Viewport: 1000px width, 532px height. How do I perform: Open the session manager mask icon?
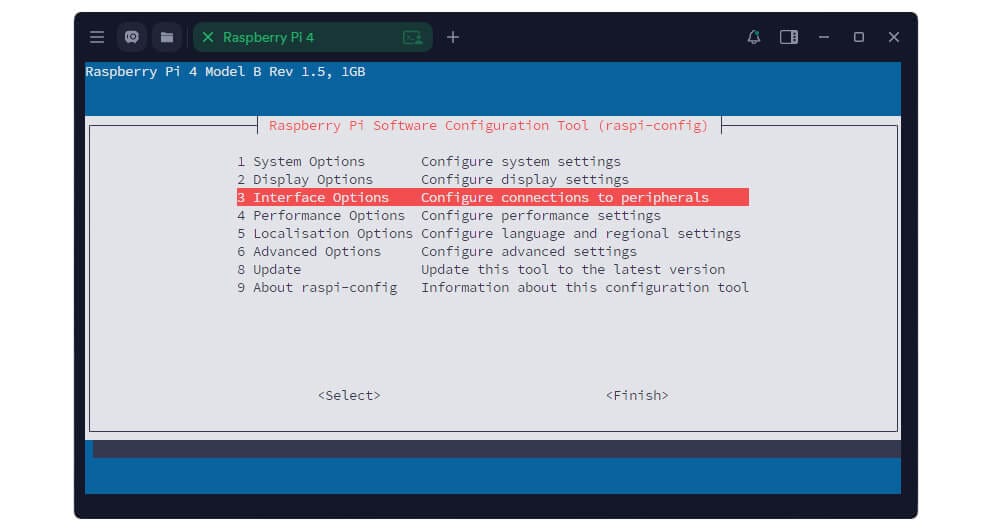click(x=132, y=37)
